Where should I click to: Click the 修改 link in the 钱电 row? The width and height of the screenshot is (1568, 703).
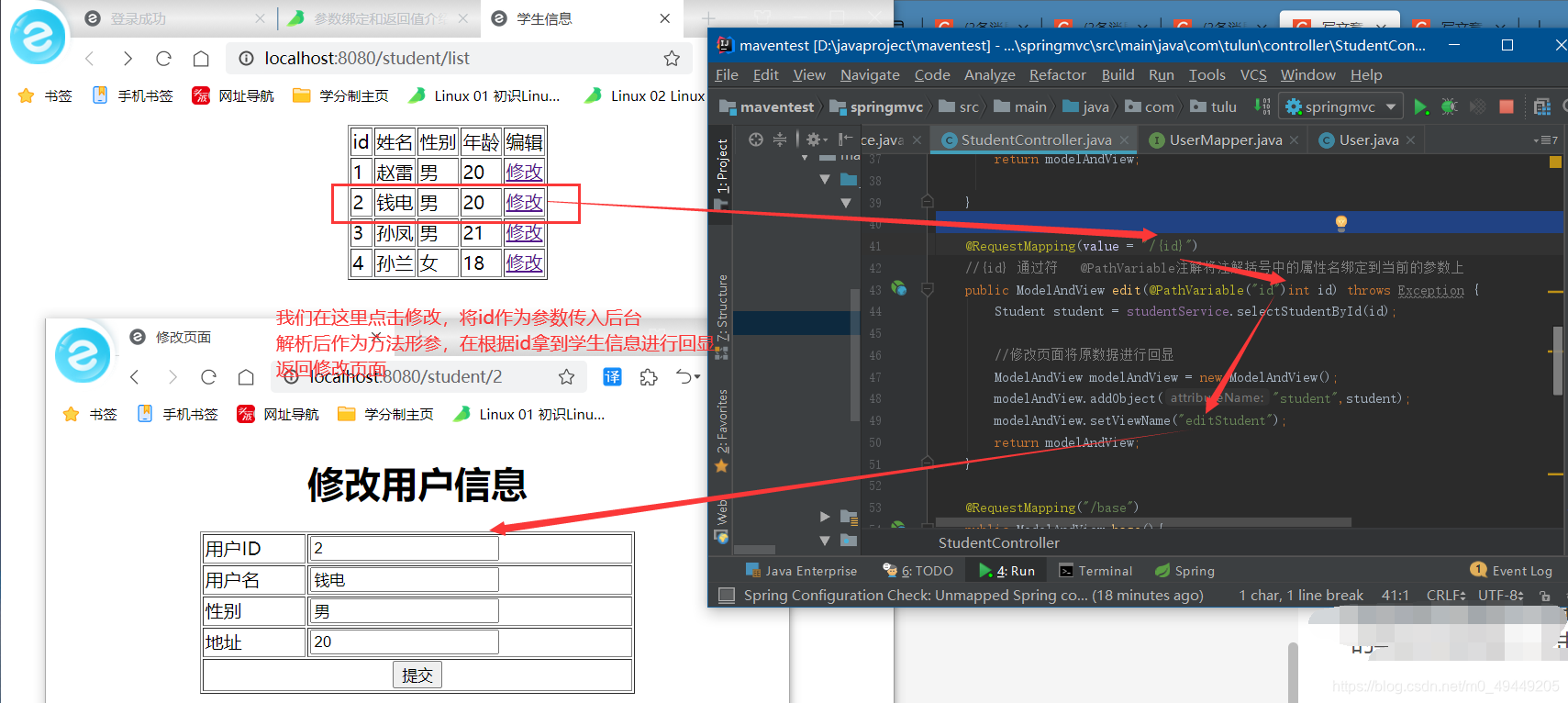tap(524, 203)
